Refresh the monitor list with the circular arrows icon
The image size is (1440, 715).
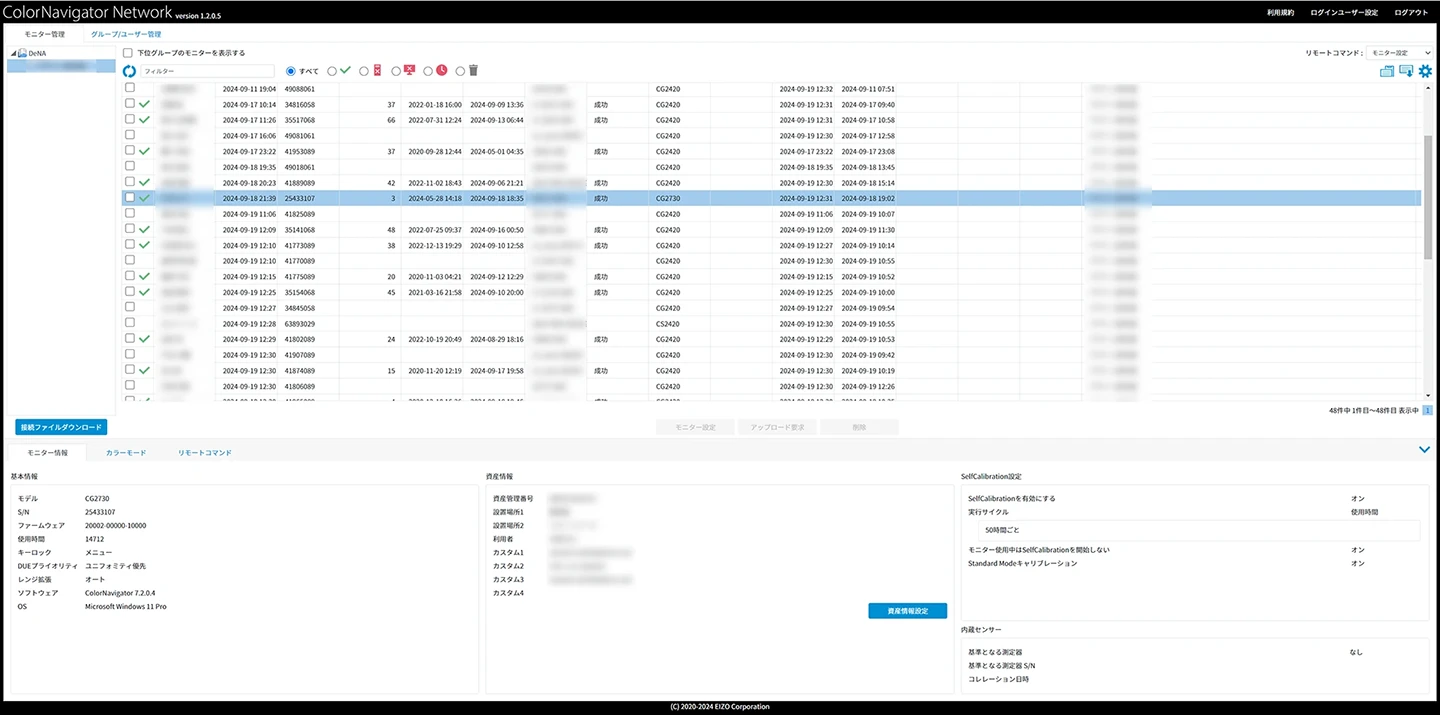[x=129, y=71]
